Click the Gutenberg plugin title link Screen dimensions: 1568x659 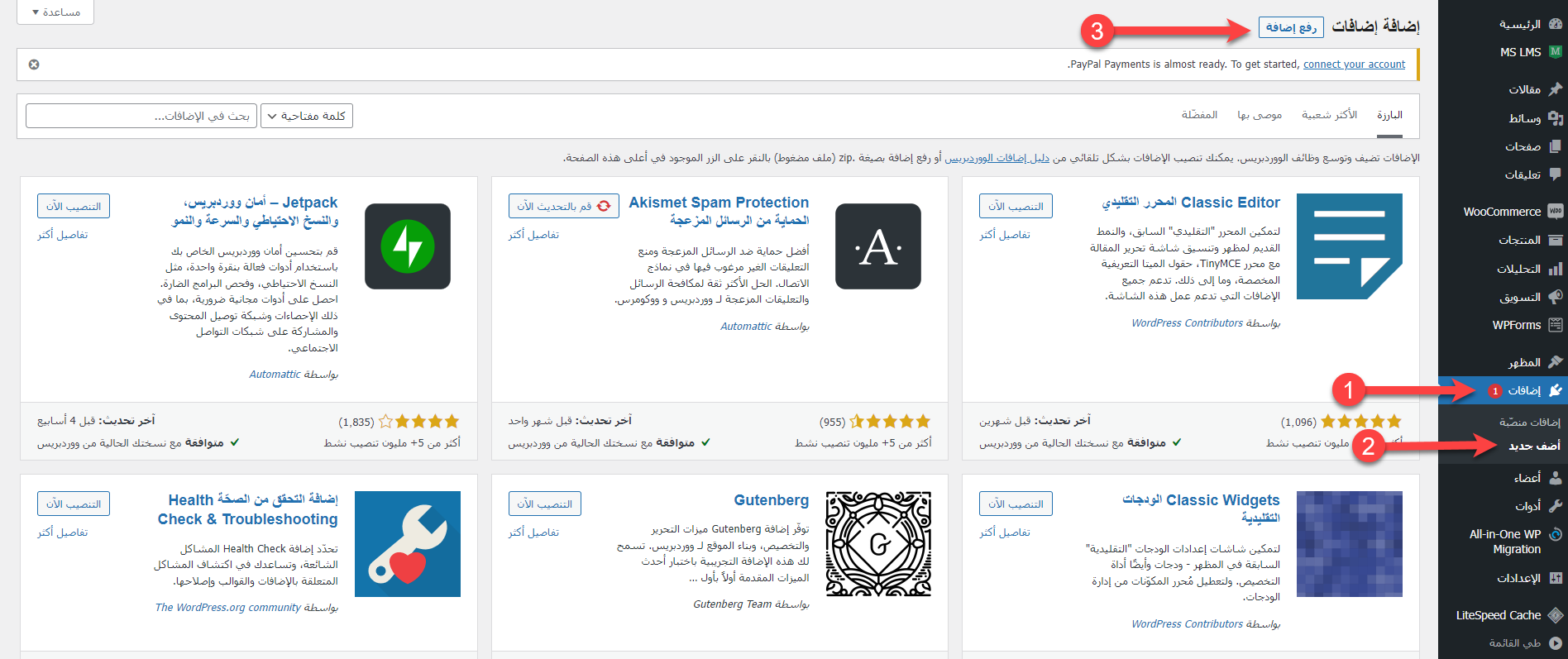click(x=772, y=500)
